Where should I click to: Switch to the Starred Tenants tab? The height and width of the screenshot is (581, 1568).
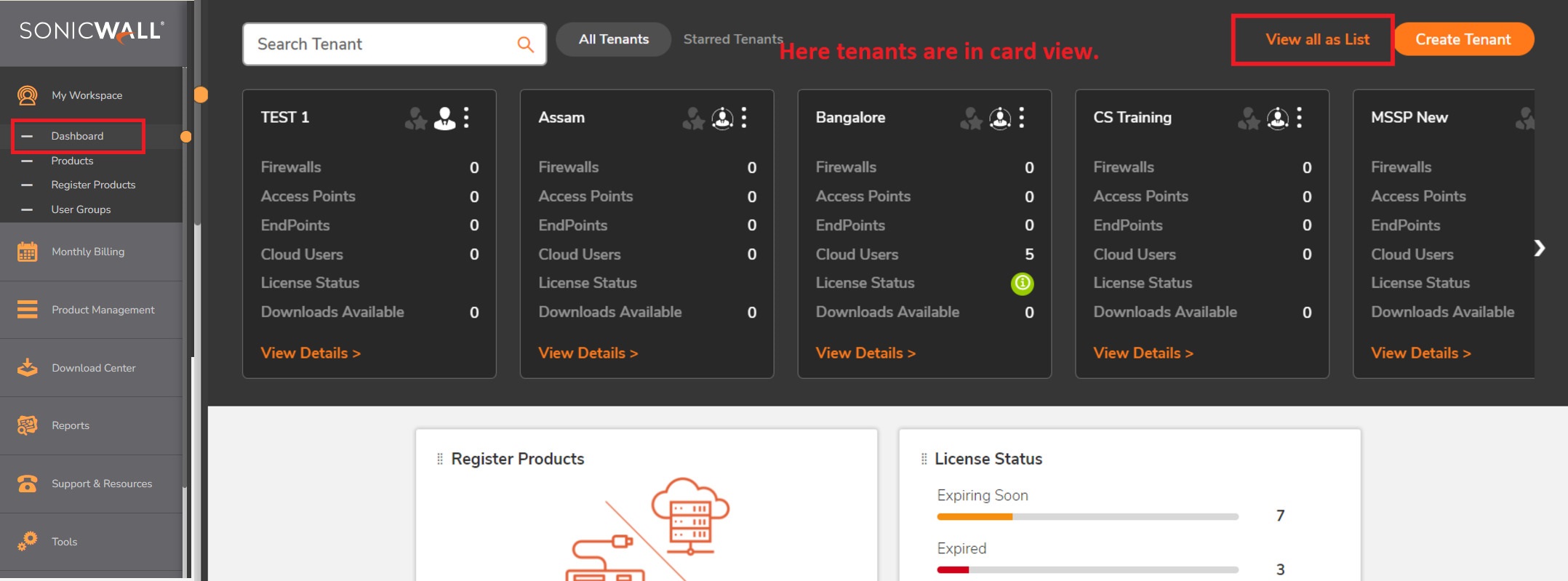coord(732,39)
